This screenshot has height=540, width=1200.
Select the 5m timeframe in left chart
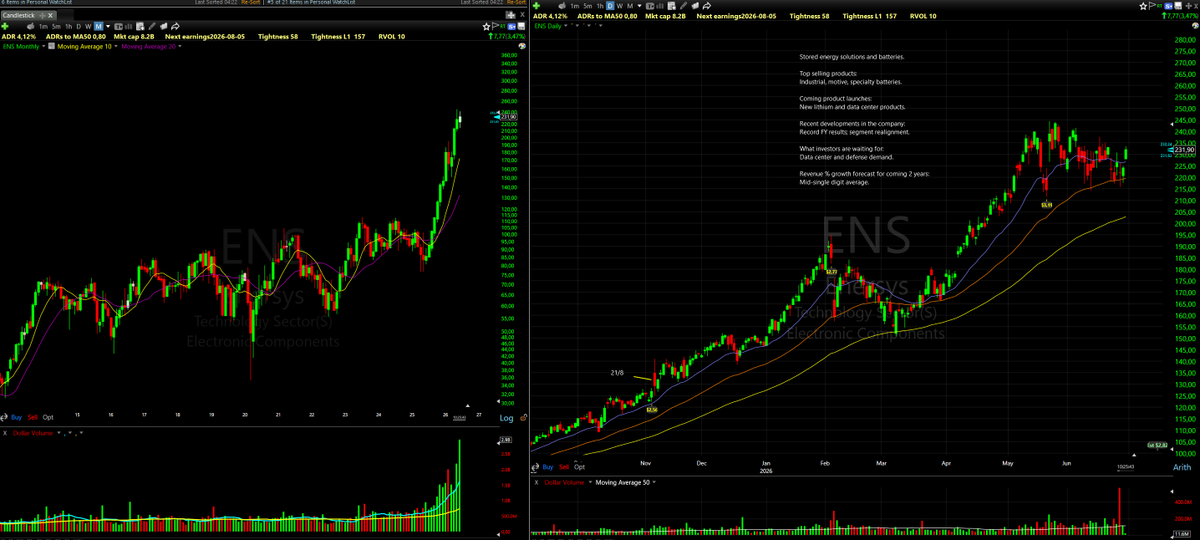56,26
